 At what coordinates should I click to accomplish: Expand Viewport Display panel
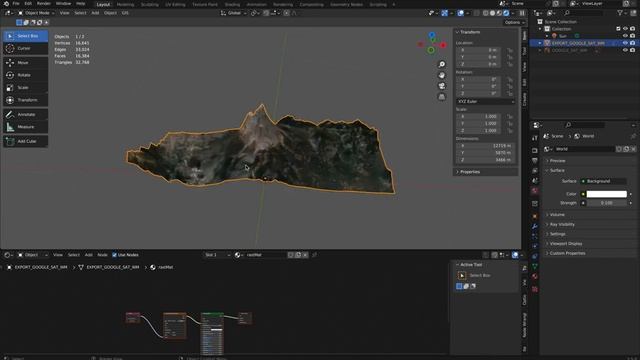(x=565, y=244)
